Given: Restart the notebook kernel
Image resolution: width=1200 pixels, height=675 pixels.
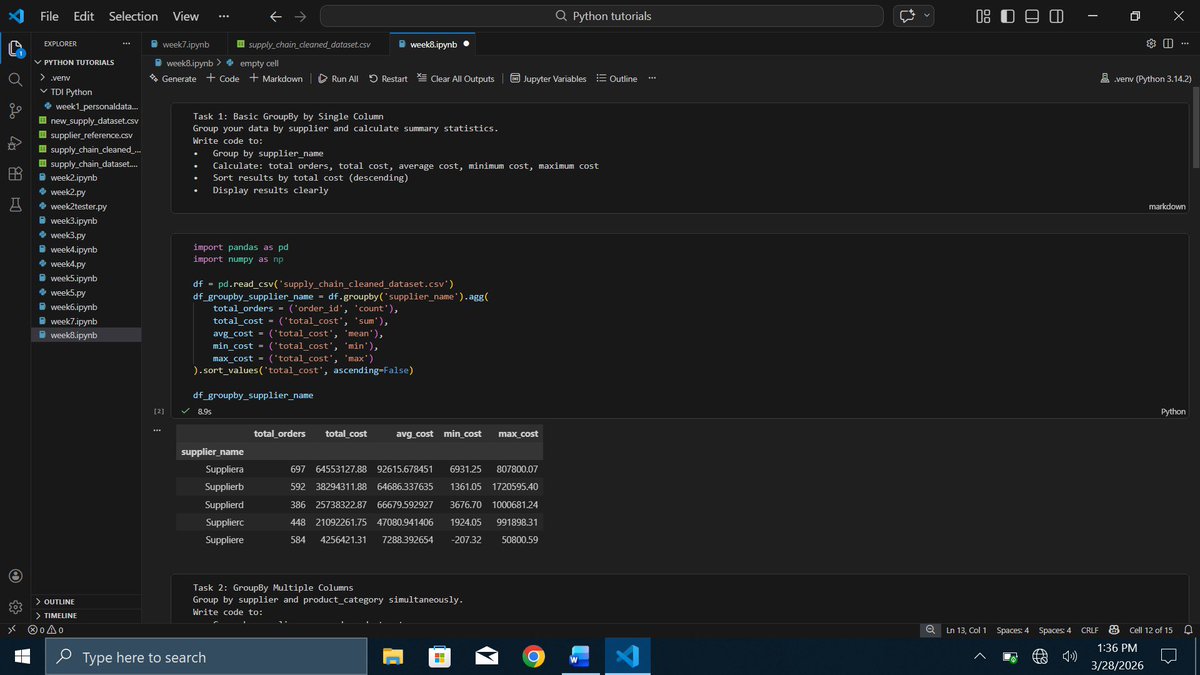Looking at the screenshot, I should point(388,78).
